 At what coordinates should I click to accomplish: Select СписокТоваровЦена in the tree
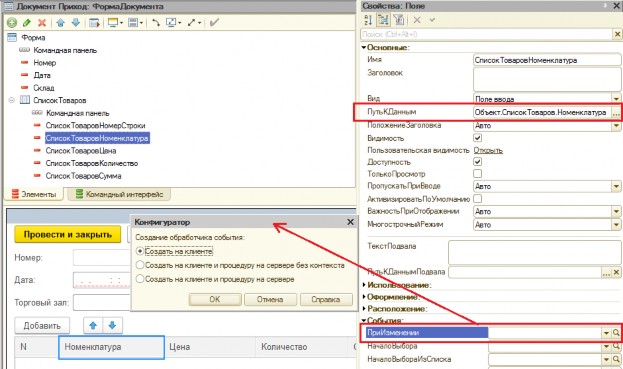[81, 151]
